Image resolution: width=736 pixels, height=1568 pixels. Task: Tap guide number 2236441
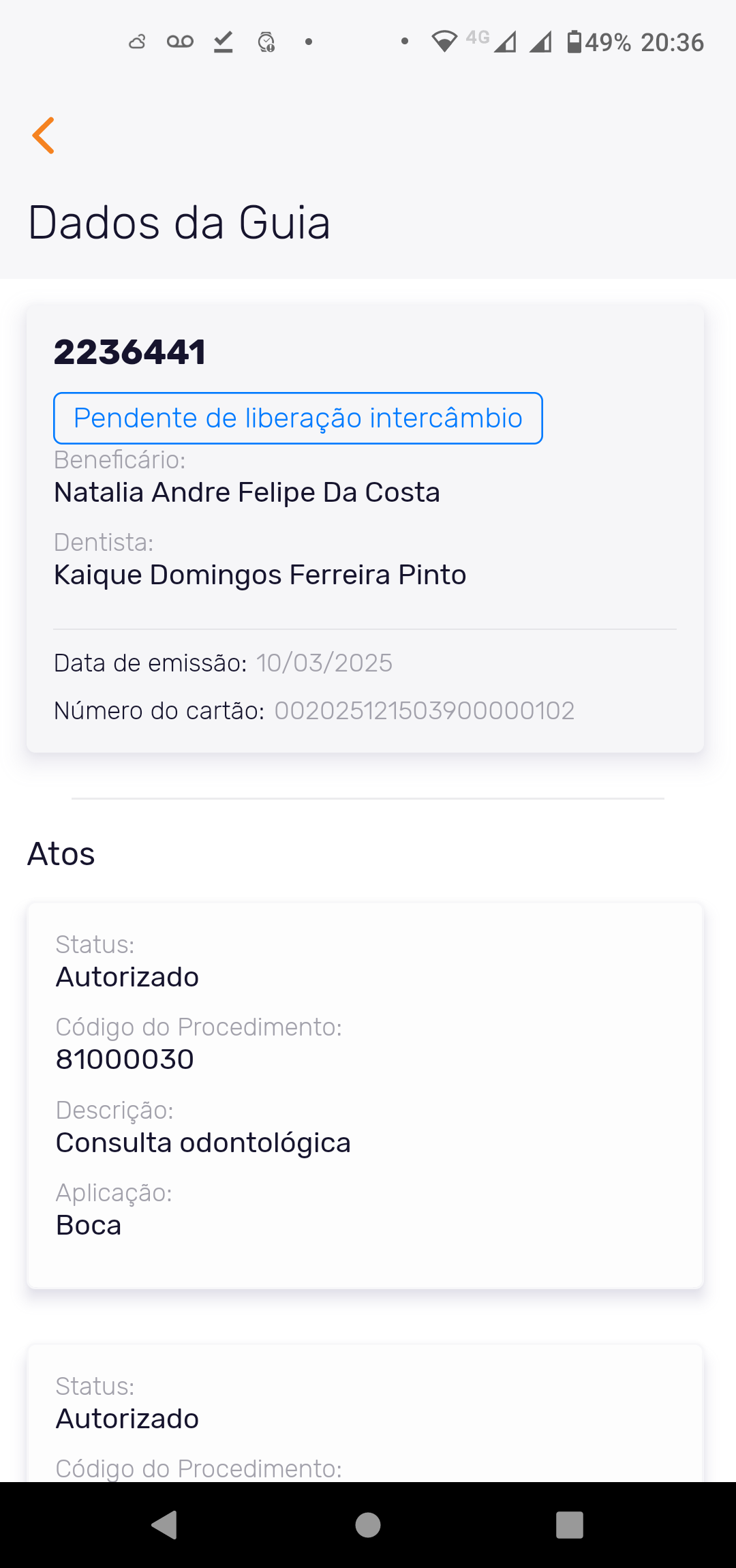pos(129,352)
